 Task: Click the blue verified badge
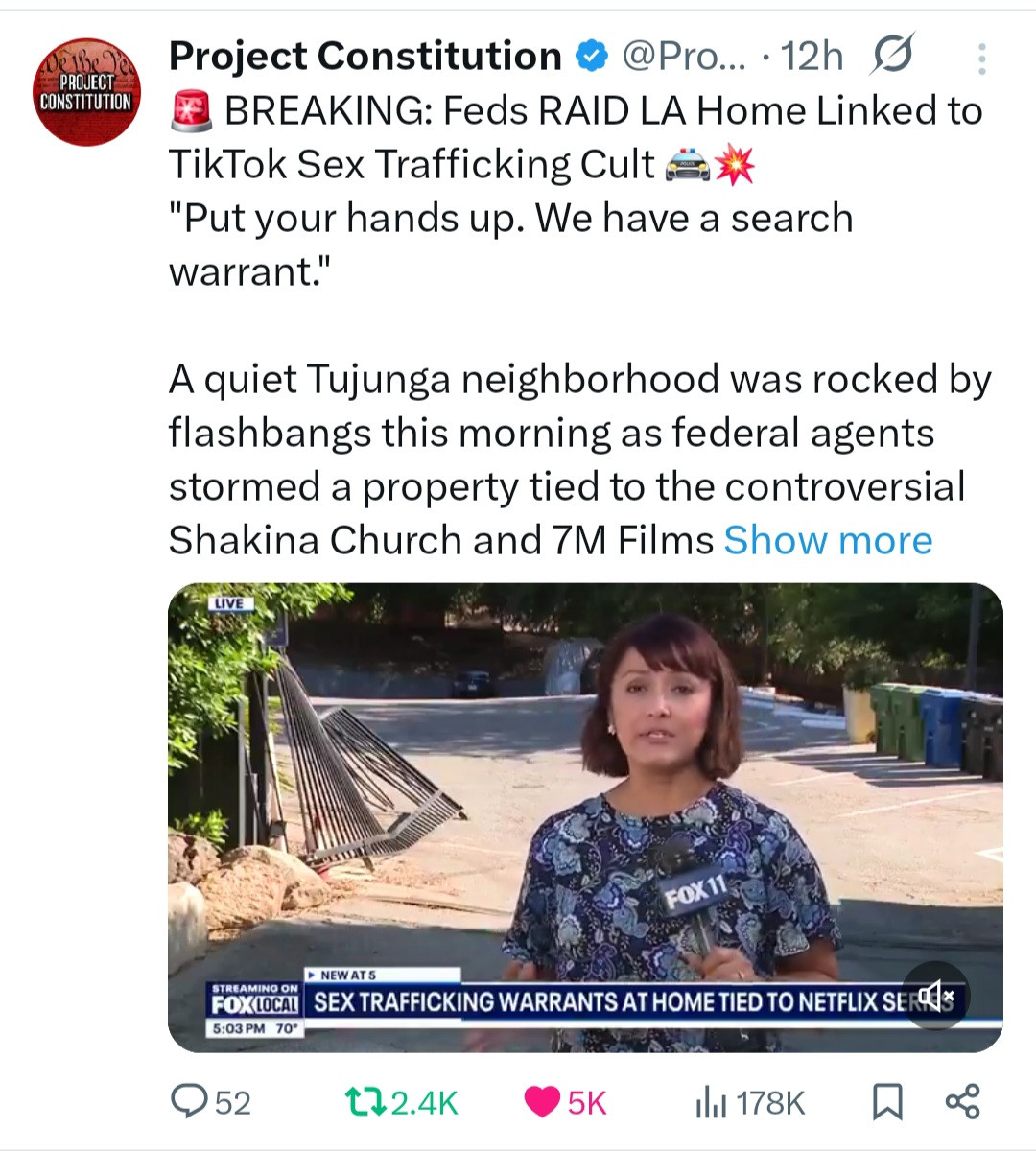click(591, 58)
